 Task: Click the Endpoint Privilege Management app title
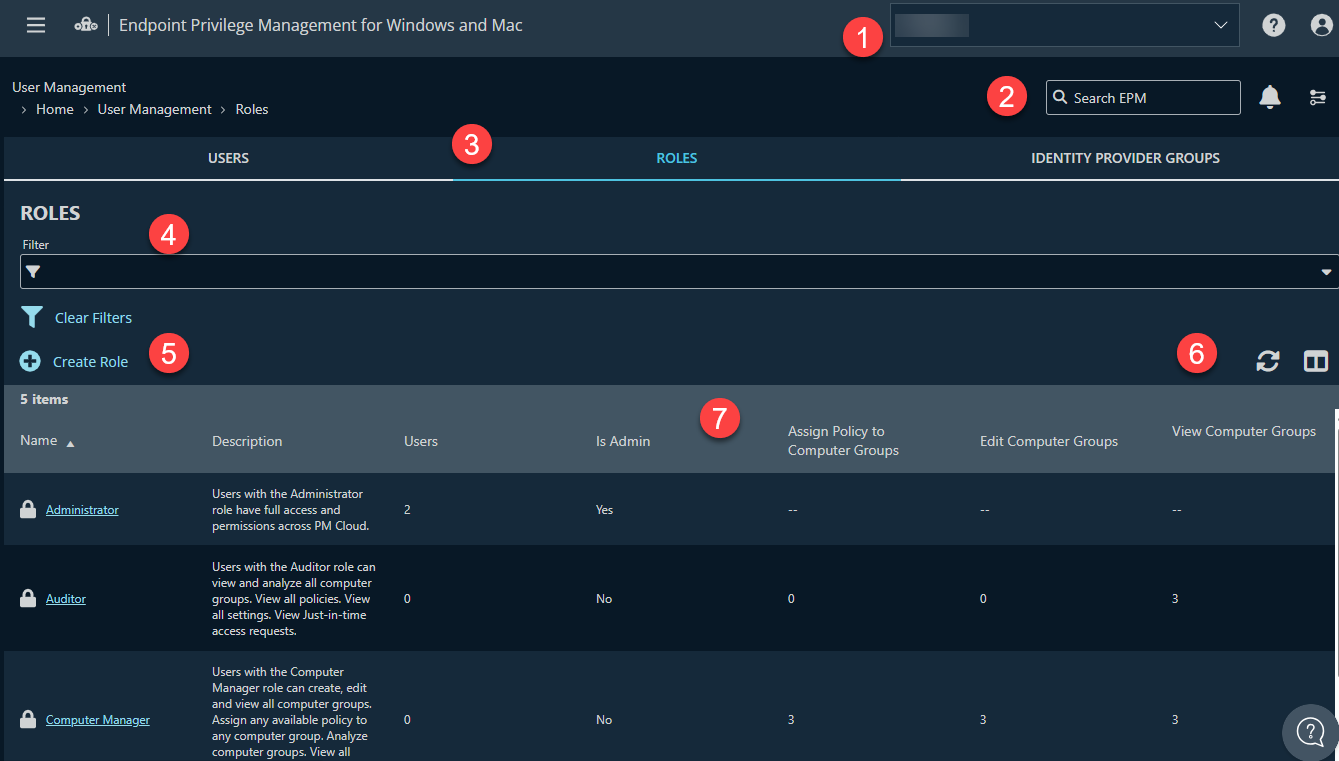(x=321, y=25)
